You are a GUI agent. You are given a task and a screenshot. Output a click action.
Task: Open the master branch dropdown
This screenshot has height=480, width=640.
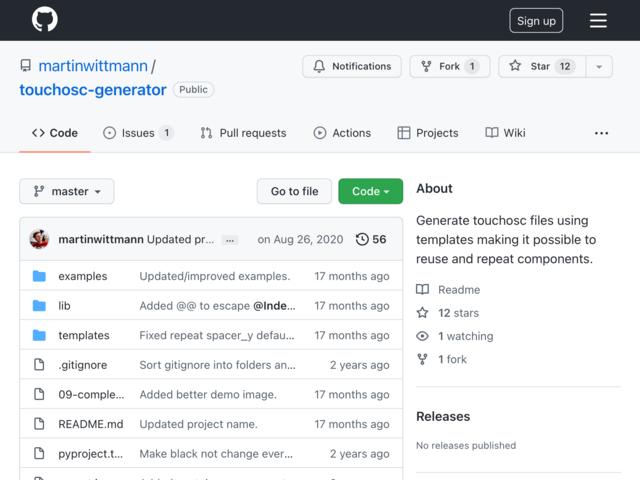coord(67,191)
